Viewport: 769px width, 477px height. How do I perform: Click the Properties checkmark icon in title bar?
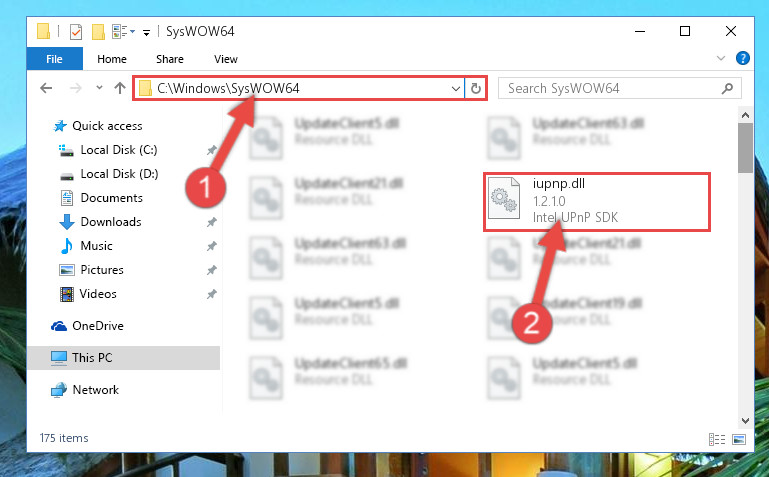(x=76, y=32)
